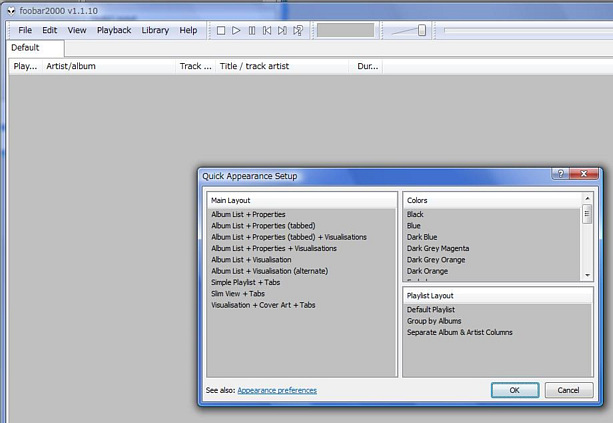The width and height of the screenshot is (613, 423).
Task: Select Album List + Visualisation layout
Action: pyautogui.click(x=251, y=260)
